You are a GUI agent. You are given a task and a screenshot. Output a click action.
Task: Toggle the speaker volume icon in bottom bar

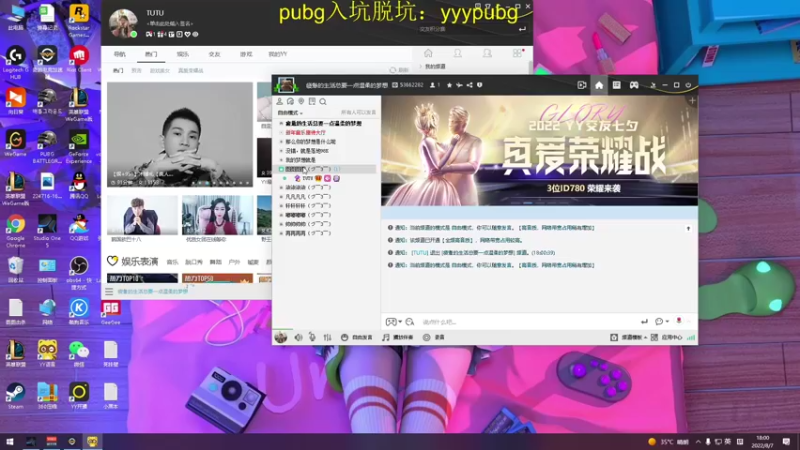(298, 337)
